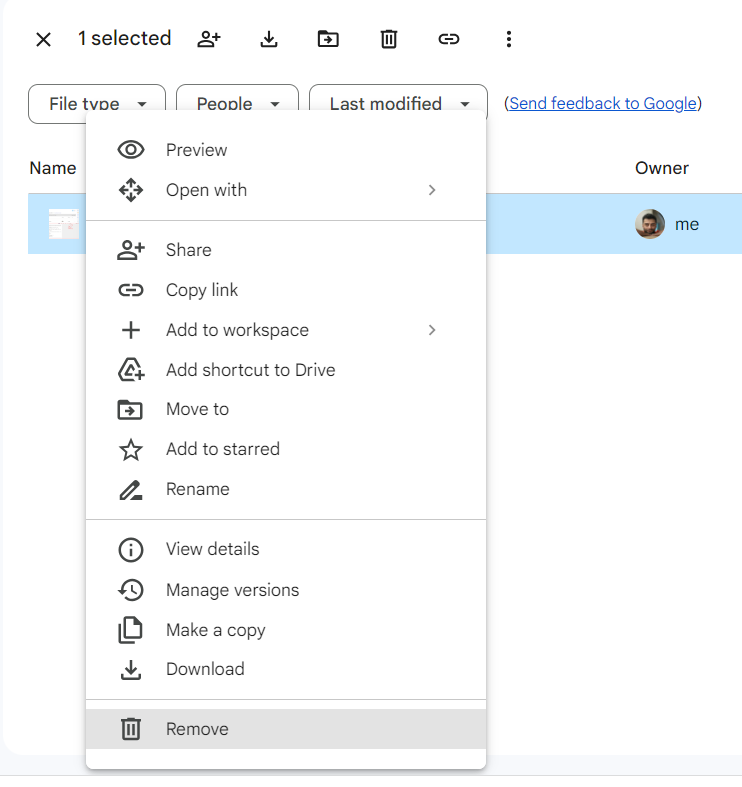Click the copy pages icon

[131, 630]
